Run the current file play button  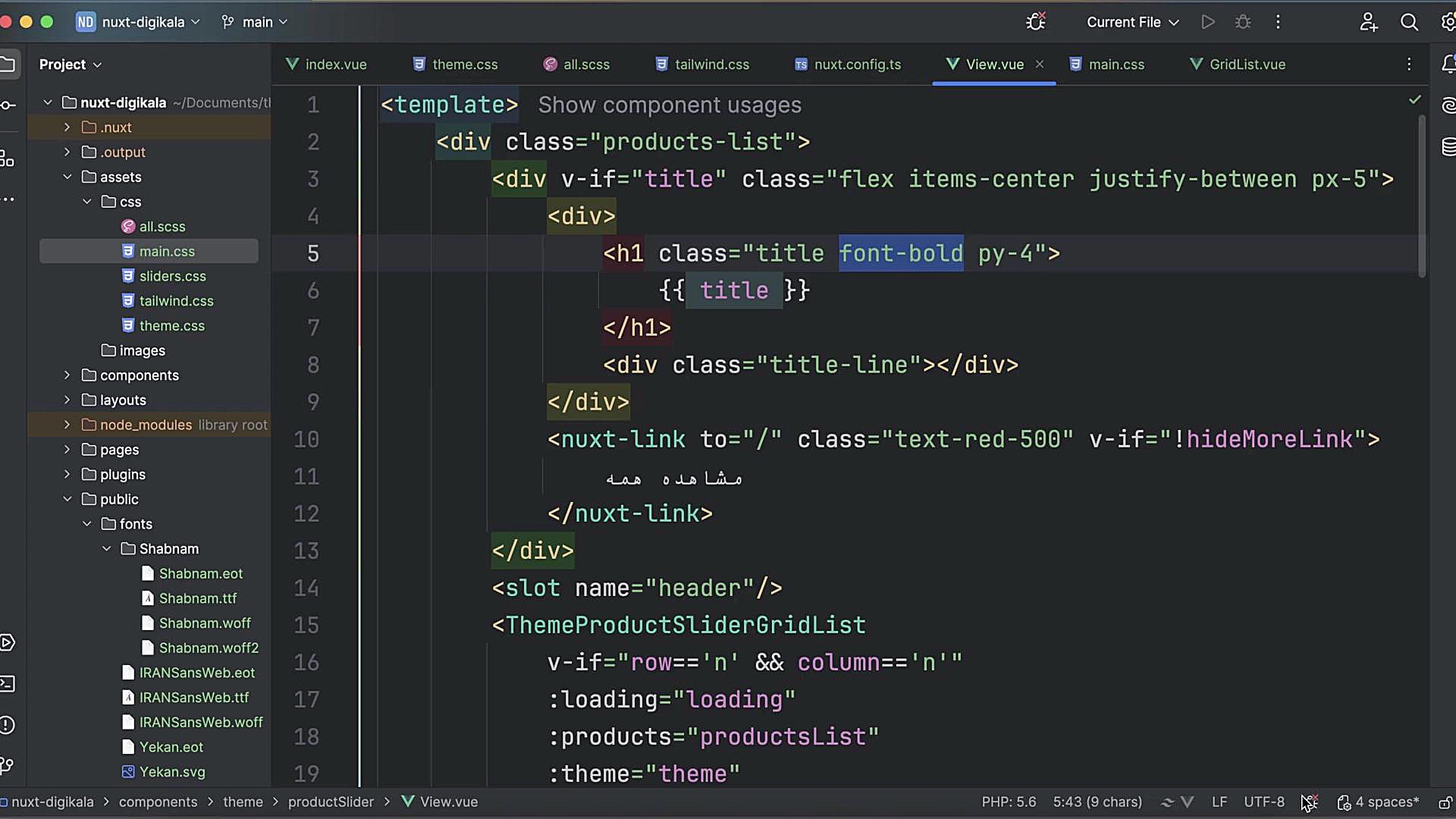tap(1208, 22)
